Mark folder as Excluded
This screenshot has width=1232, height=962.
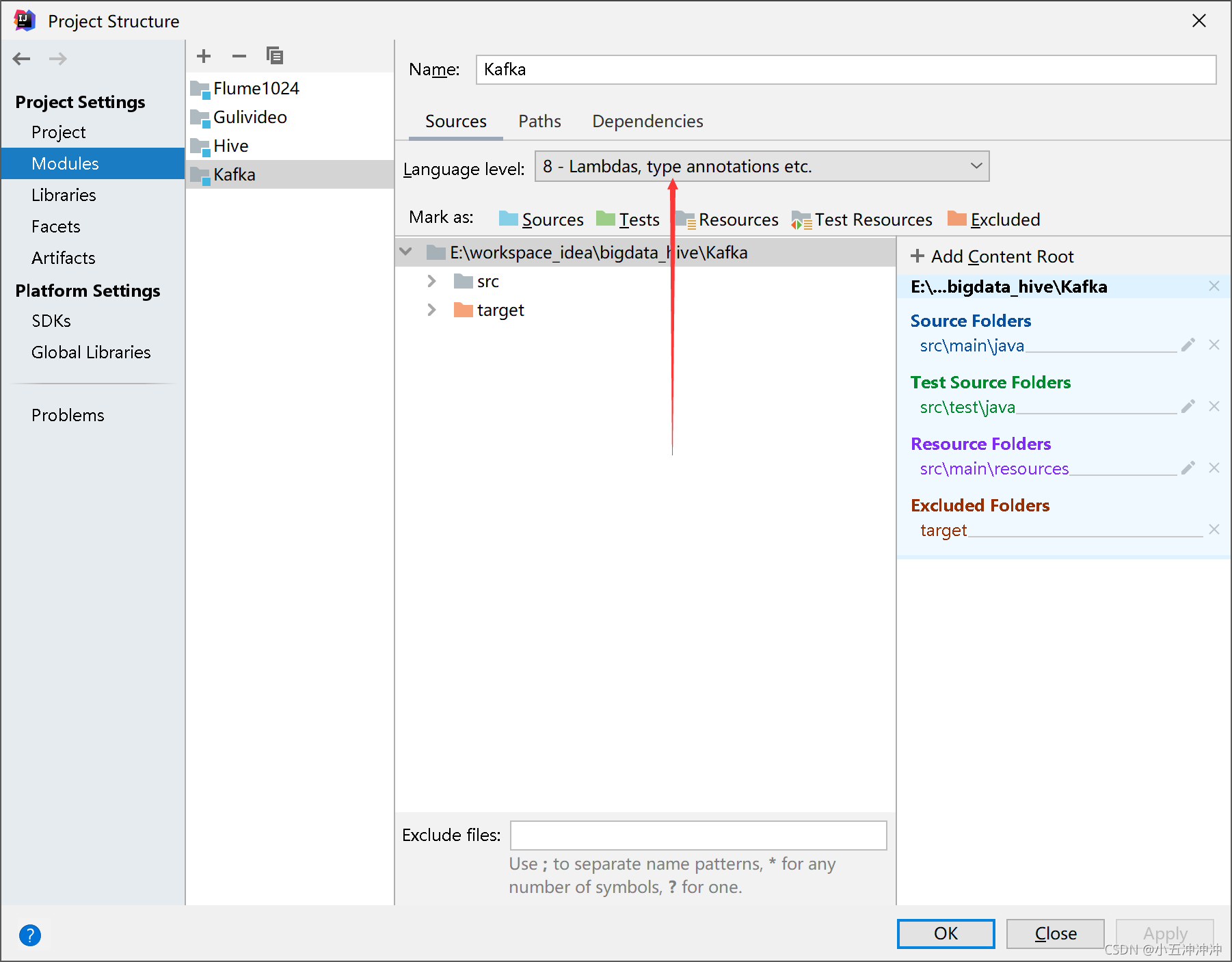993,219
